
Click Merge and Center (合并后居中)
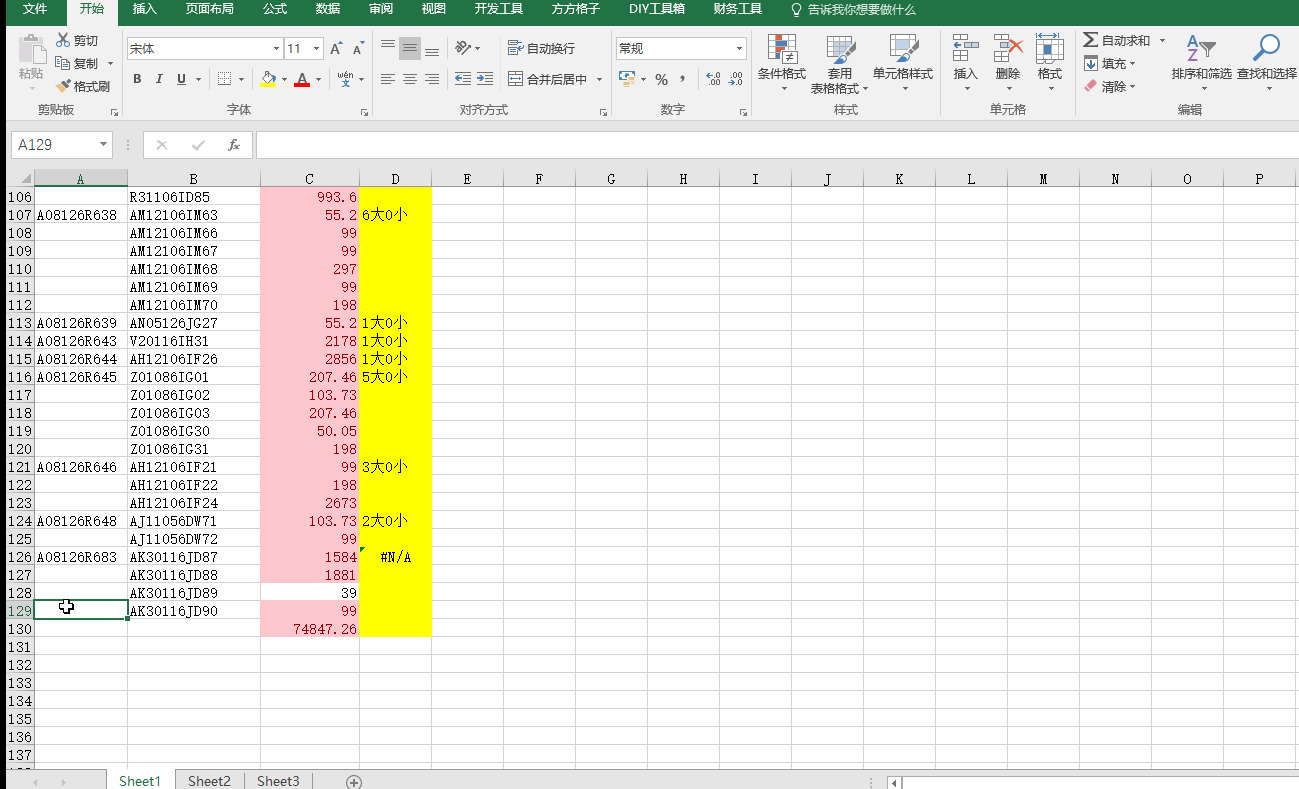point(547,79)
